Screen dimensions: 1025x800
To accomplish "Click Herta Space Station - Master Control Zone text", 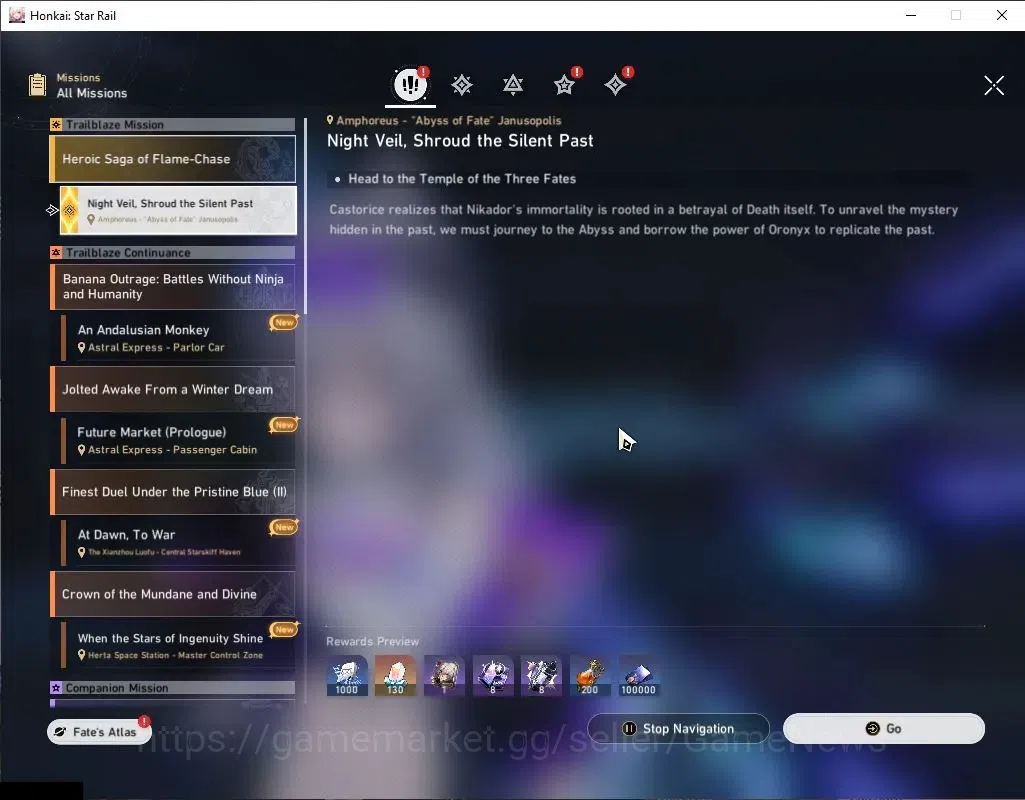I will tap(175, 655).
